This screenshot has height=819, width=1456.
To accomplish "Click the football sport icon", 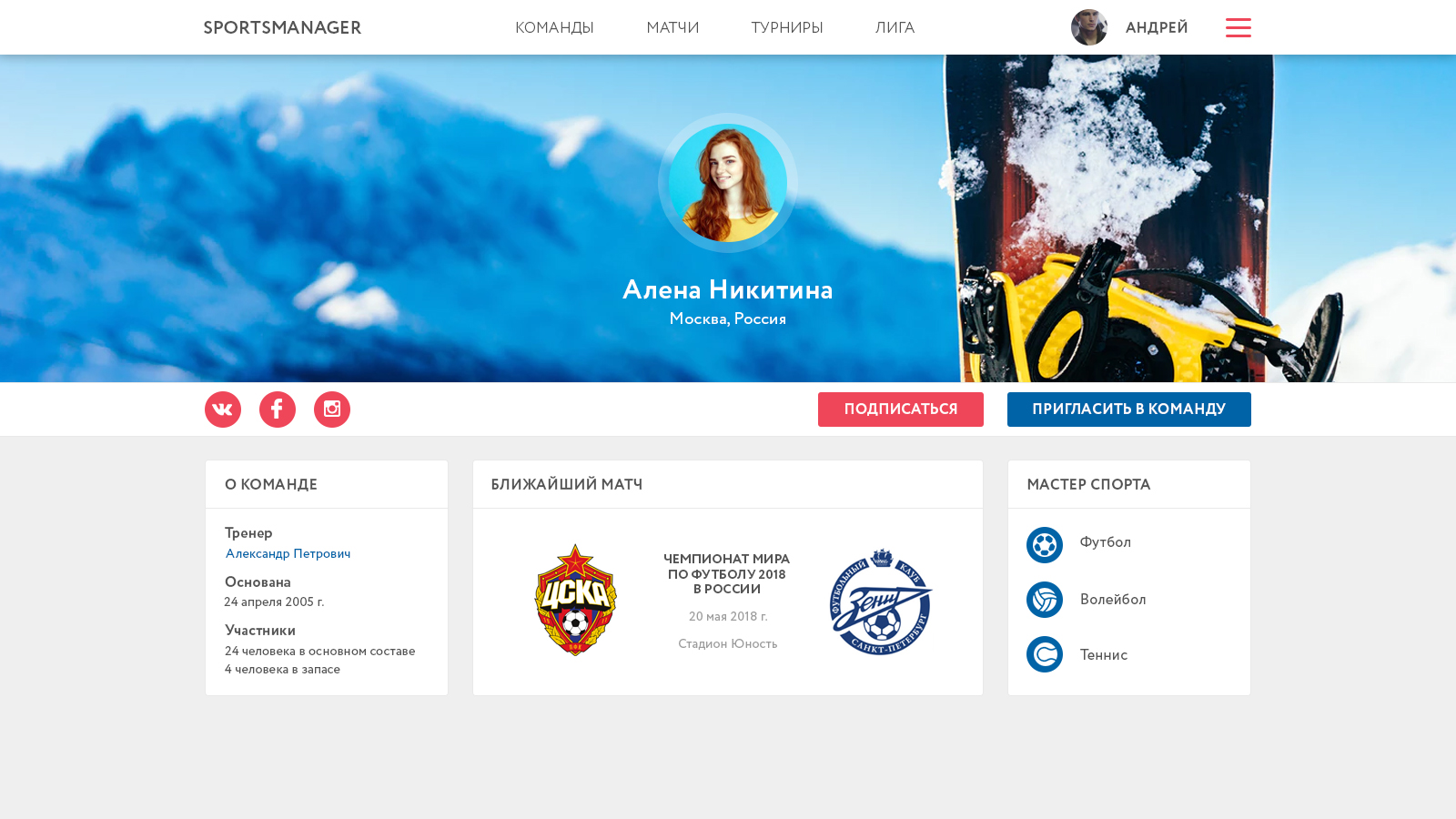I will (x=1045, y=545).
